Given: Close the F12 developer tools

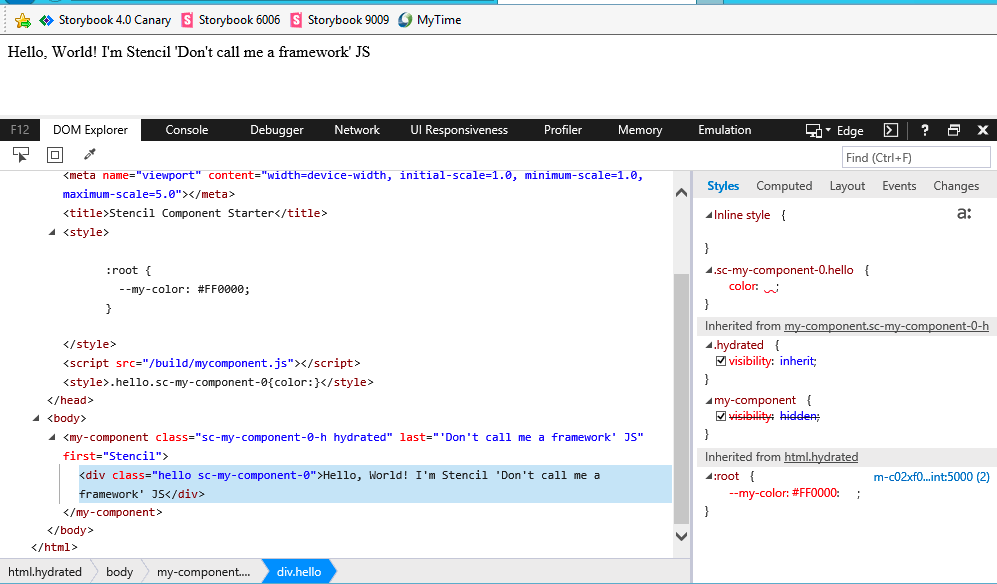Looking at the screenshot, I should [x=982, y=130].
